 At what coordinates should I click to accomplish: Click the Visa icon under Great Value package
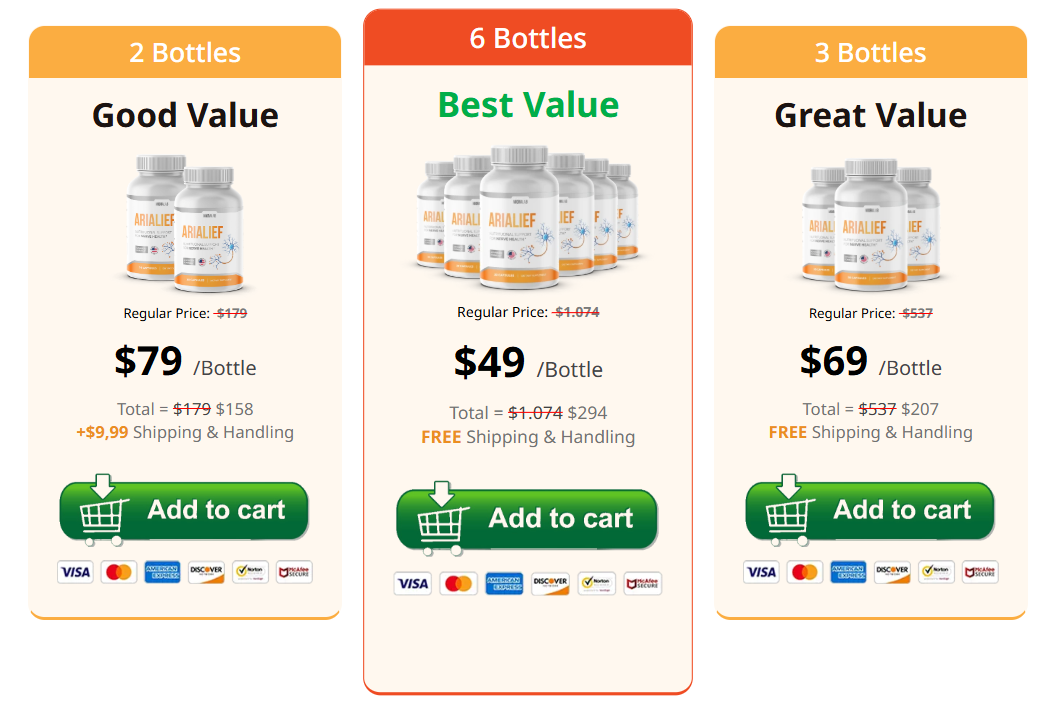(761, 572)
